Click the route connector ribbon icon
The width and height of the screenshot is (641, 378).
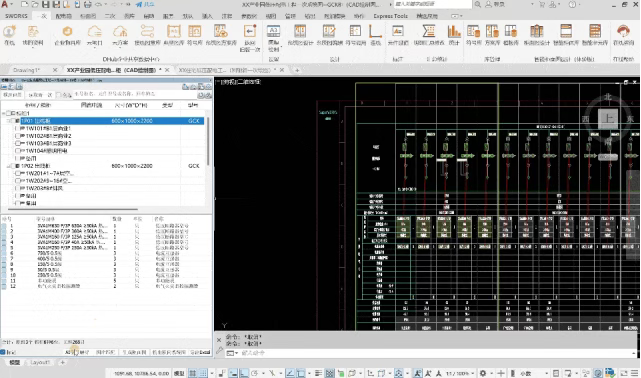pyautogui.click(x=147, y=31)
